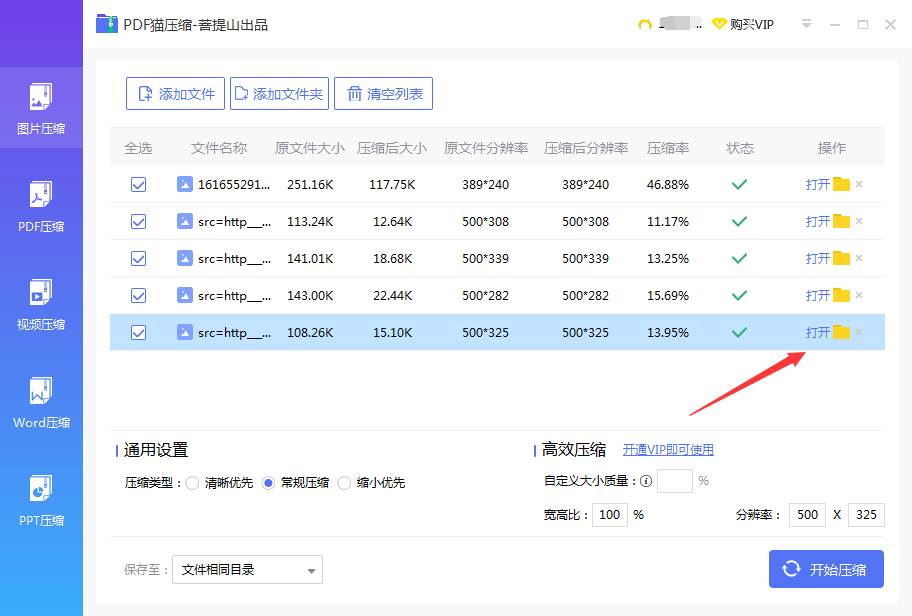Viewport: 912px width, 616px height.
Task: Open folder icon for the 46.88% row
Action: pyautogui.click(x=841, y=184)
